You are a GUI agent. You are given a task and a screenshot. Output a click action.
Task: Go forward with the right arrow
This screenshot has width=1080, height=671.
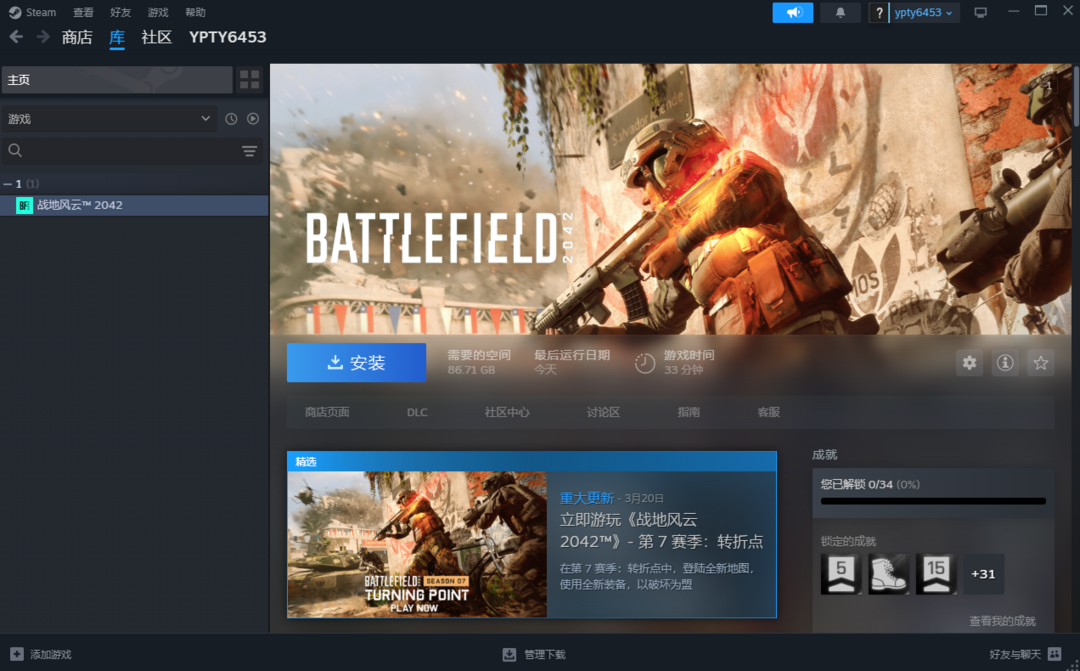[43, 37]
